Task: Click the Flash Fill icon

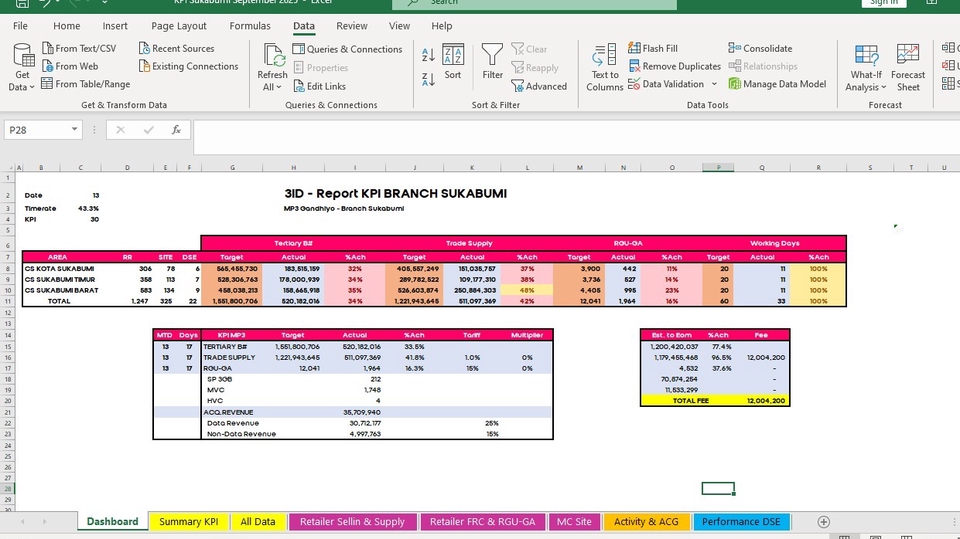Action: (635, 48)
